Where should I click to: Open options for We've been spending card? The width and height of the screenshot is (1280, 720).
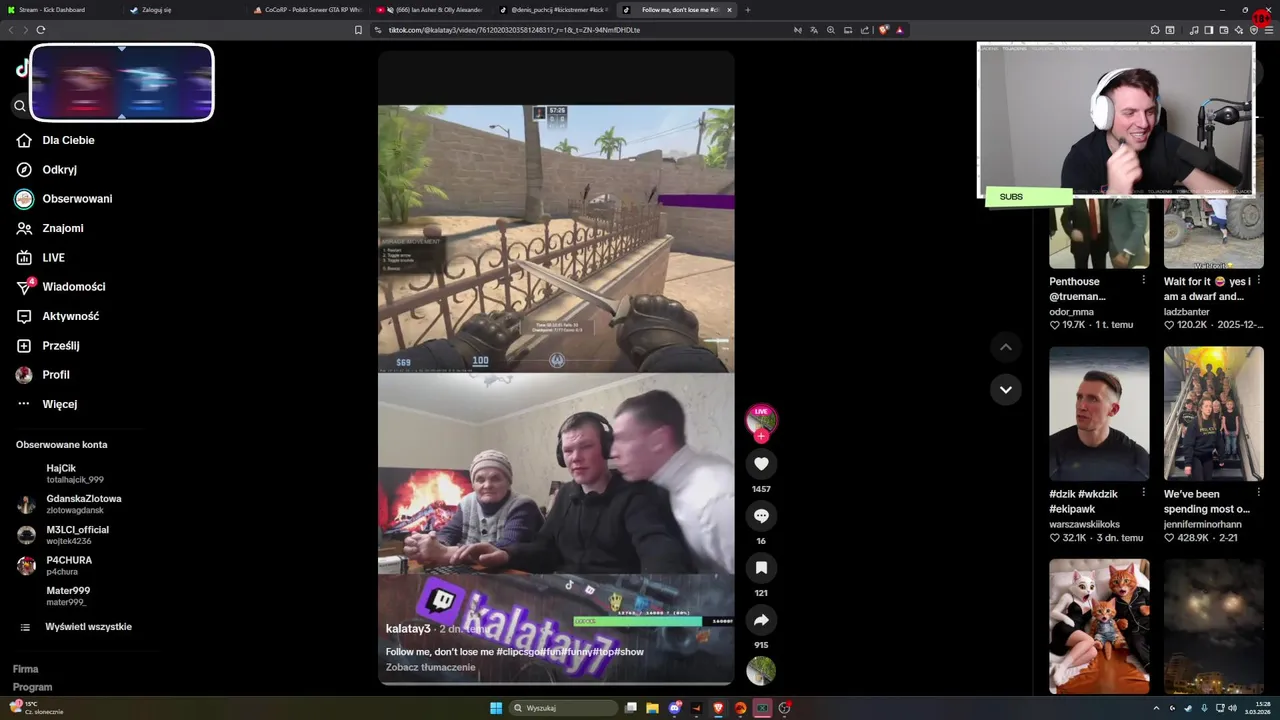[x=1258, y=493]
